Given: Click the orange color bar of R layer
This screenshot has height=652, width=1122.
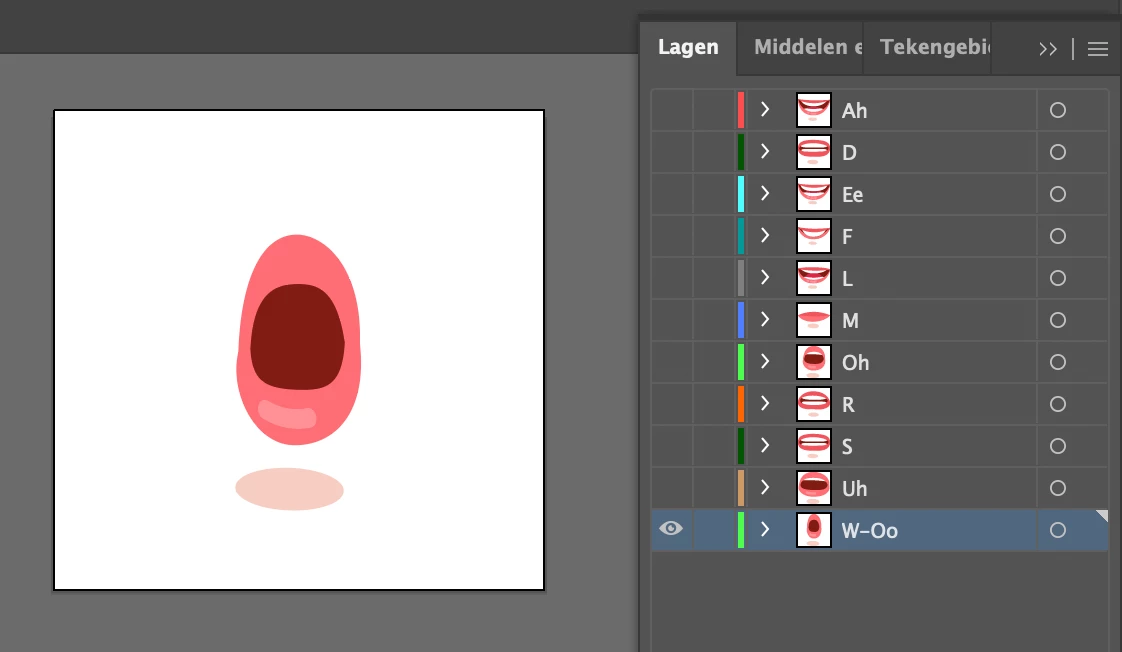Looking at the screenshot, I should (741, 404).
